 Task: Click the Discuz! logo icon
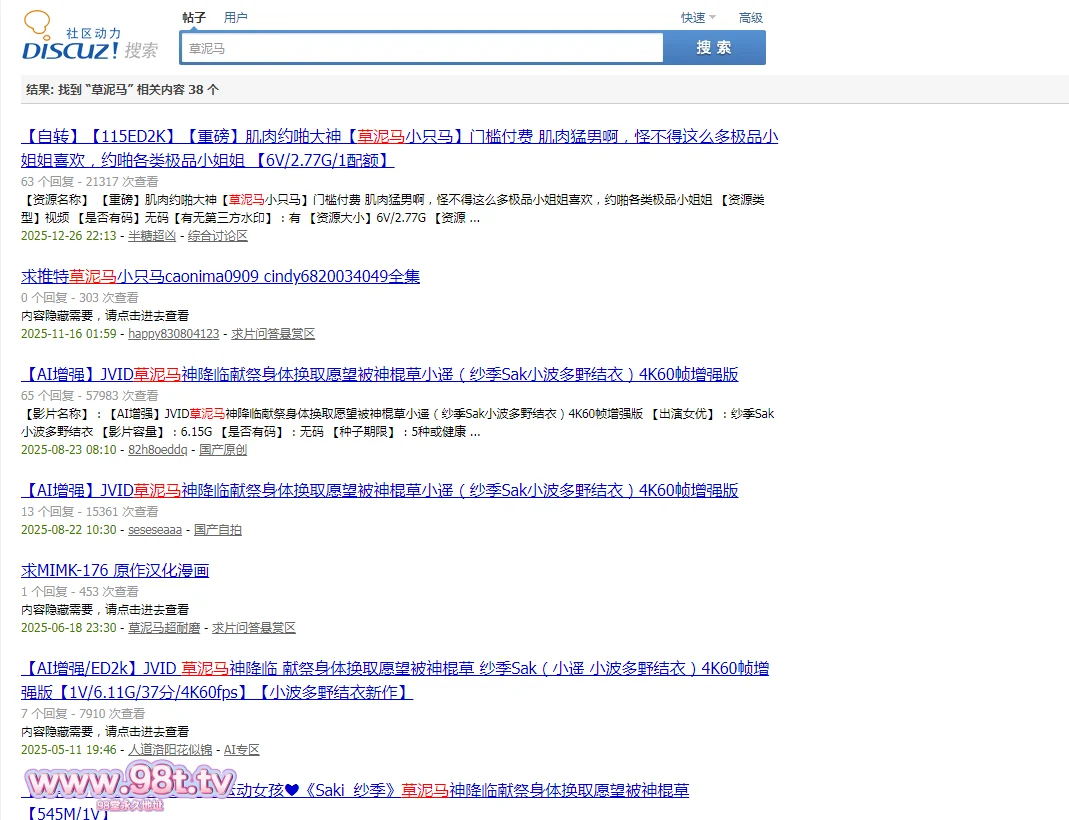pos(70,38)
